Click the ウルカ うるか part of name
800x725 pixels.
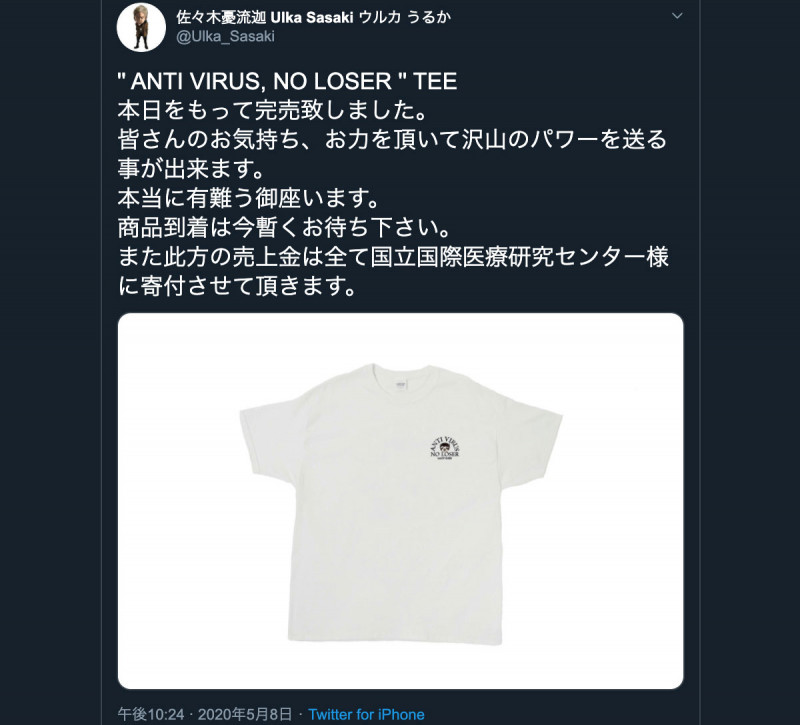(x=405, y=17)
